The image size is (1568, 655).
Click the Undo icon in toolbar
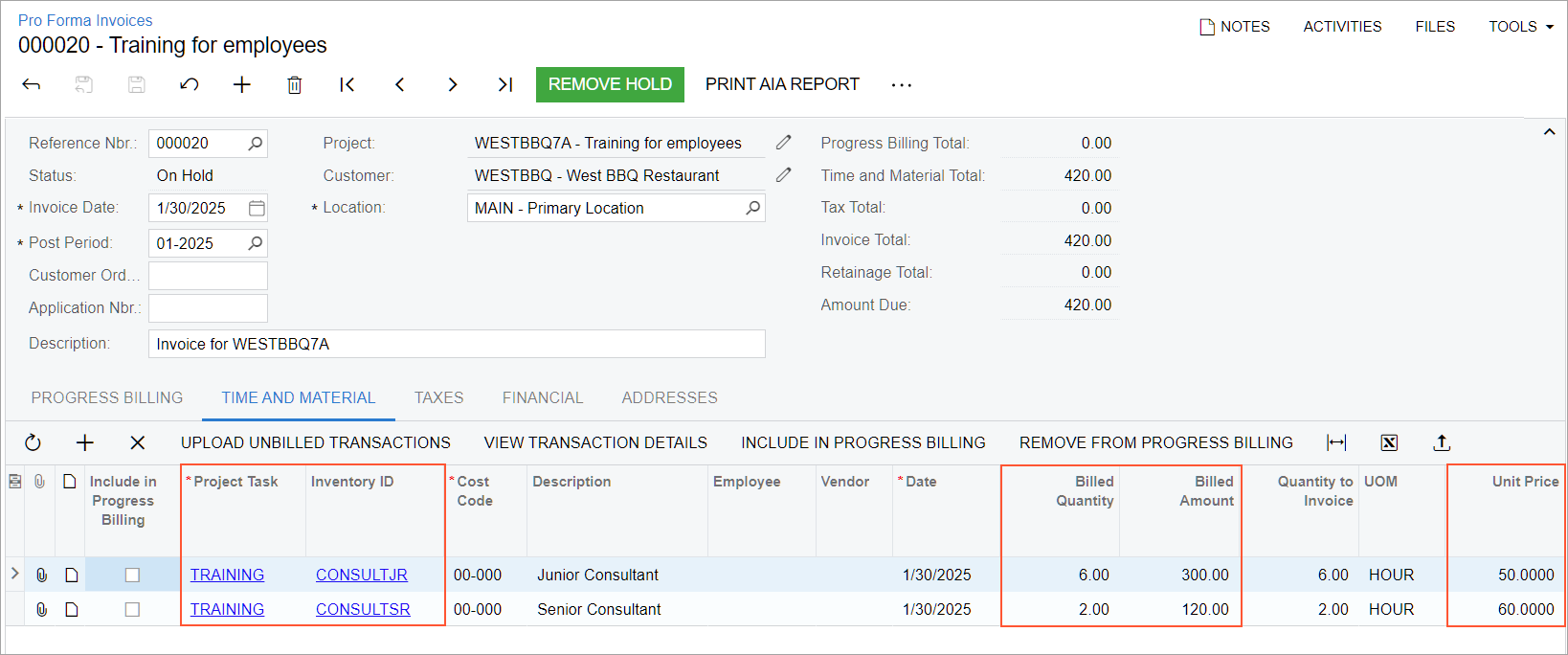[x=190, y=85]
